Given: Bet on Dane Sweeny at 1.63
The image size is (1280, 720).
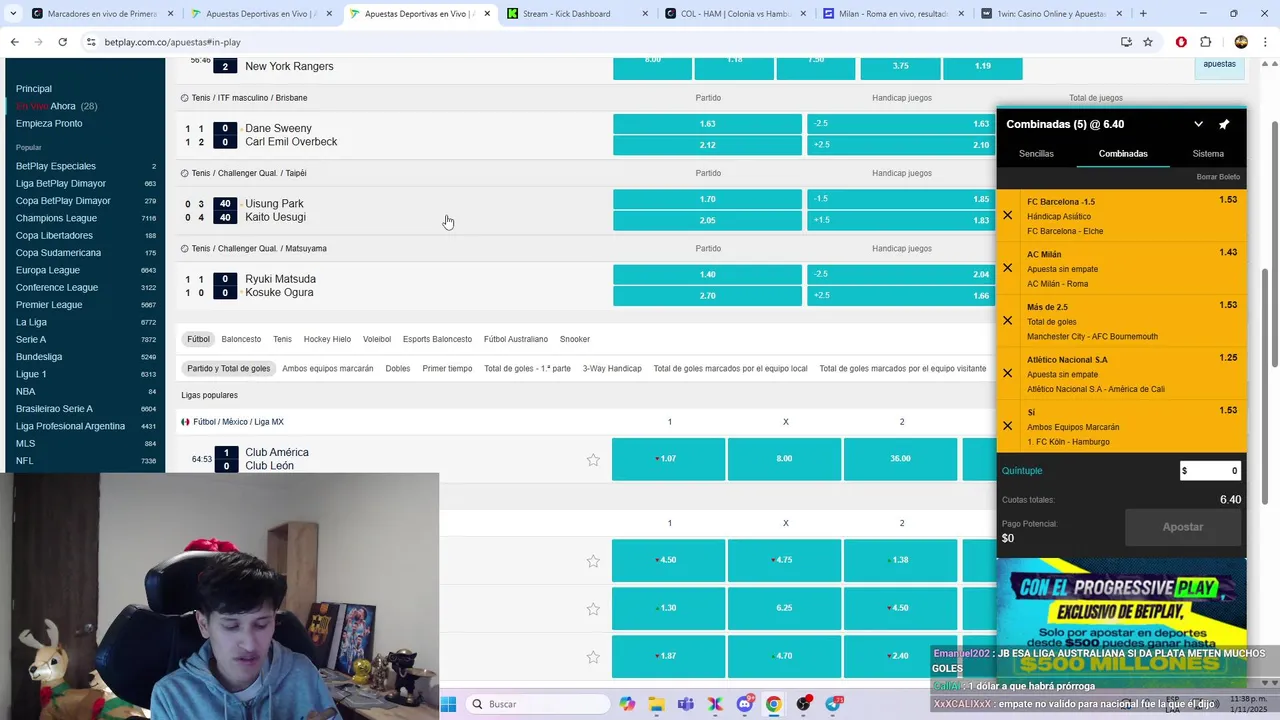Looking at the screenshot, I should (x=707, y=124).
